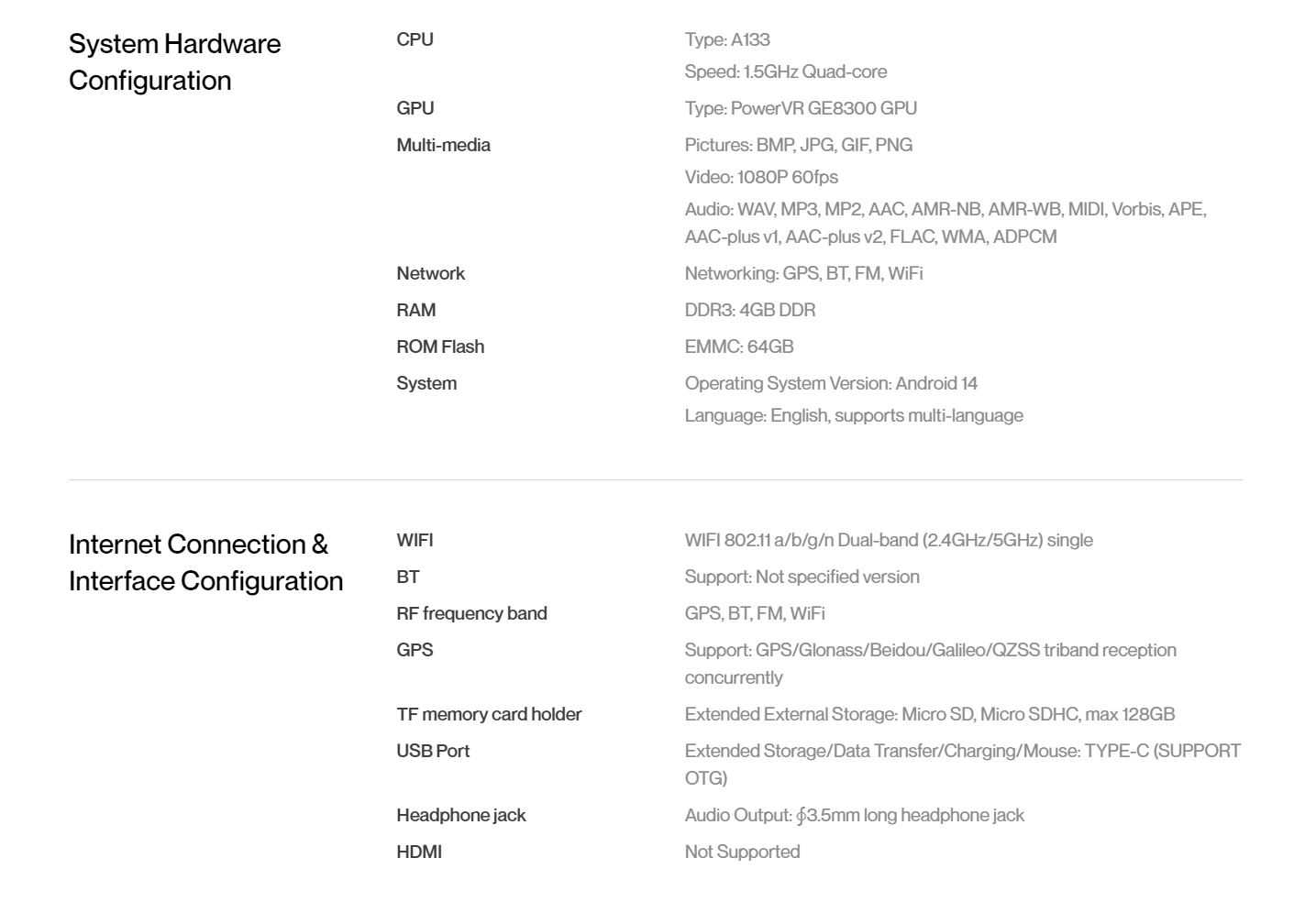1316x902 pixels.
Task: Select the 'EMMC: 64GB' value
Action: [739, 346]
